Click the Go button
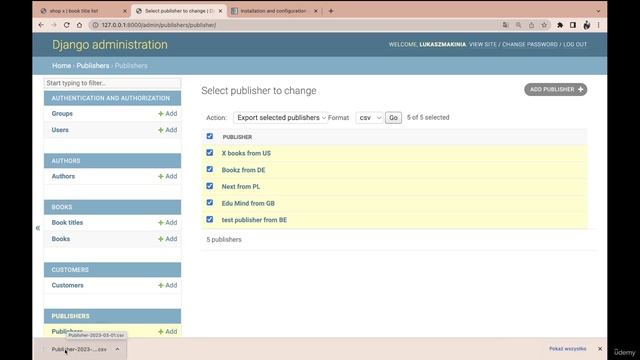 click(393, 118)
